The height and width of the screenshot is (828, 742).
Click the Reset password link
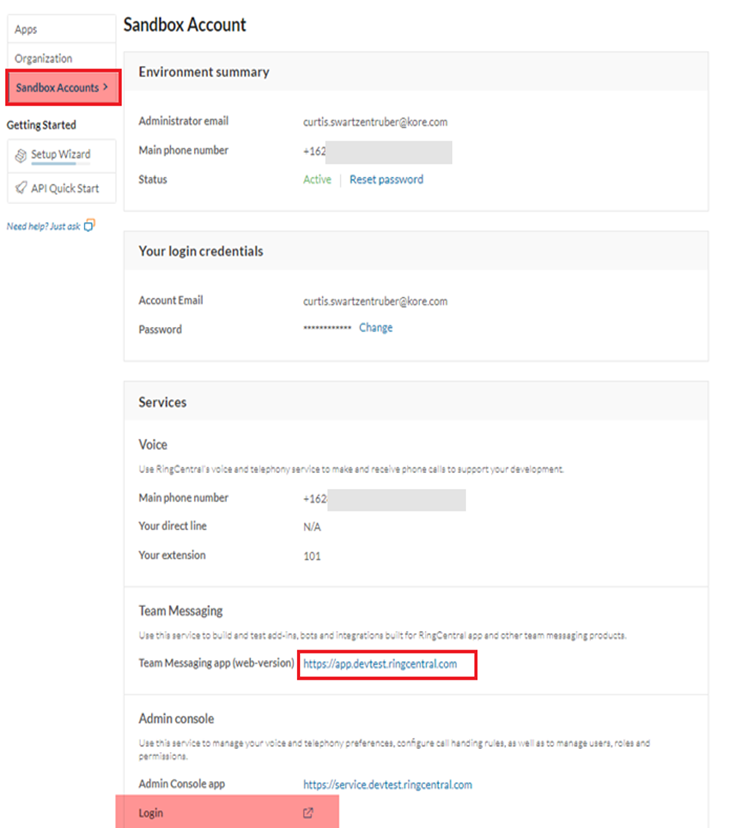tap(386, 180)
